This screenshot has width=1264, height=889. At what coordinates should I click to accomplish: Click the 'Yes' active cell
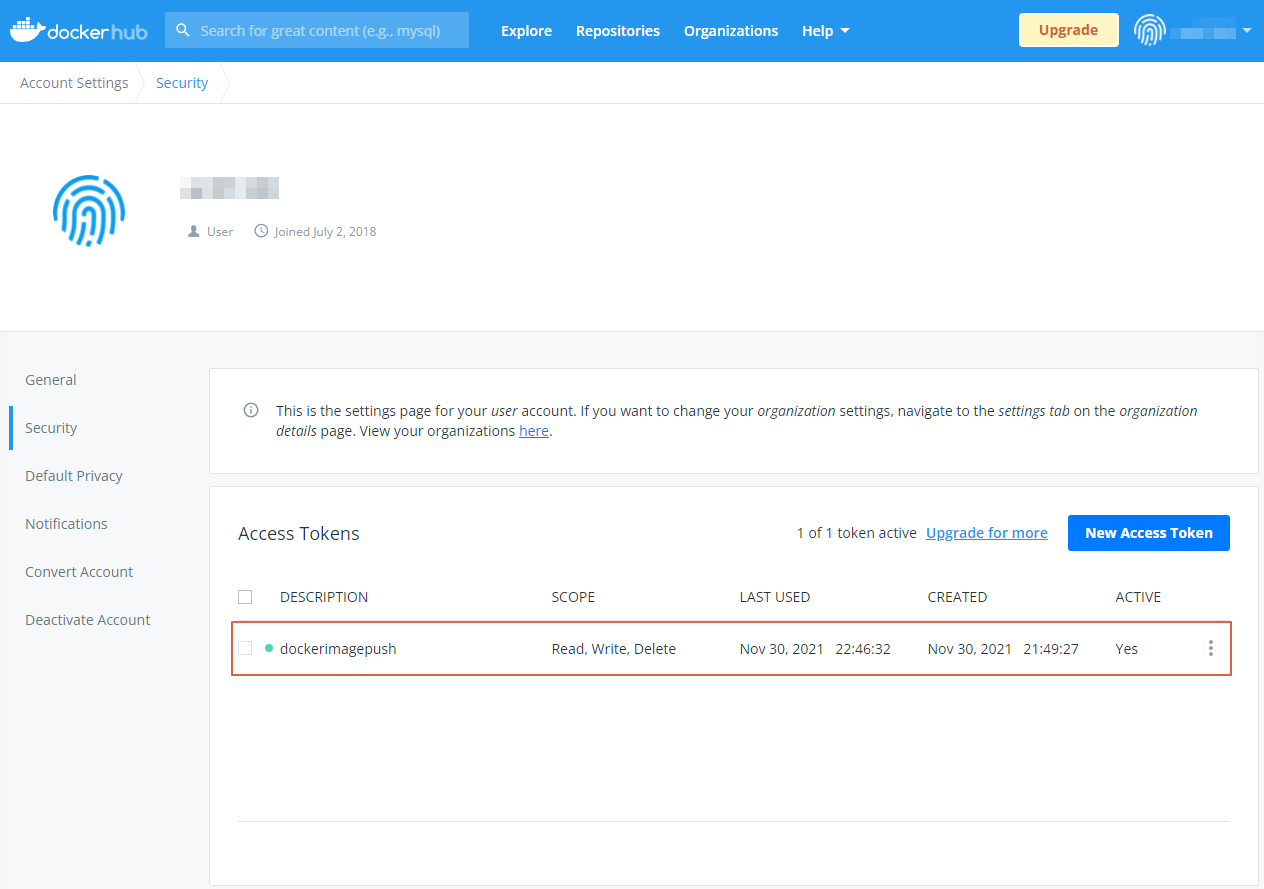coord(1127,649)
